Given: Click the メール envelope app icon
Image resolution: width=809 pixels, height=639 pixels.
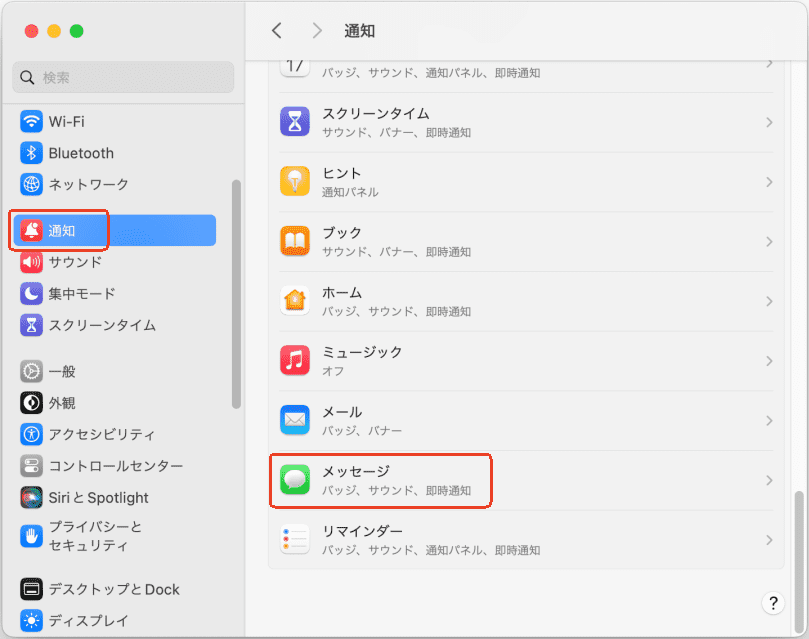Looking at the screenshot, I should click(x=295, y=420).
